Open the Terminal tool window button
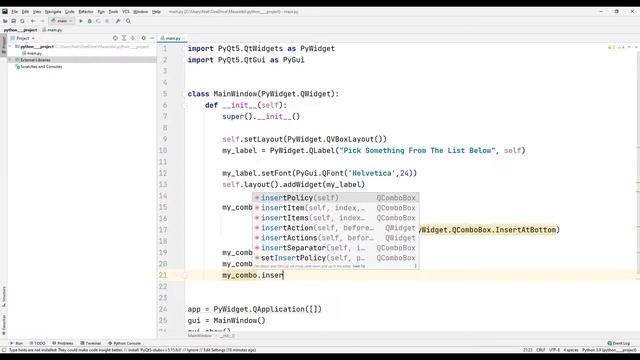Image resolution: width=640 pixels, height=360 pixels. pyautogui.click(x=91, y=343)
